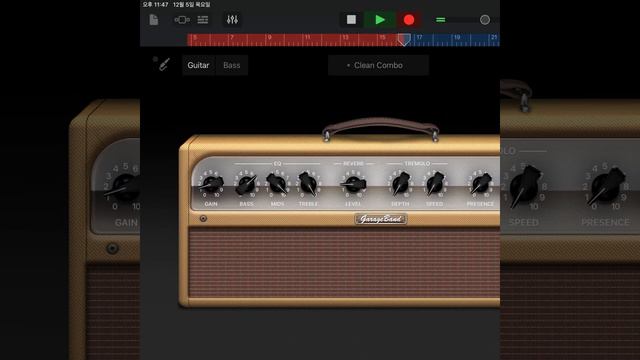Screen dimensions: 640x360
Task: Click the Tremolo SPEED knob
Action: (x=435, y=184)
